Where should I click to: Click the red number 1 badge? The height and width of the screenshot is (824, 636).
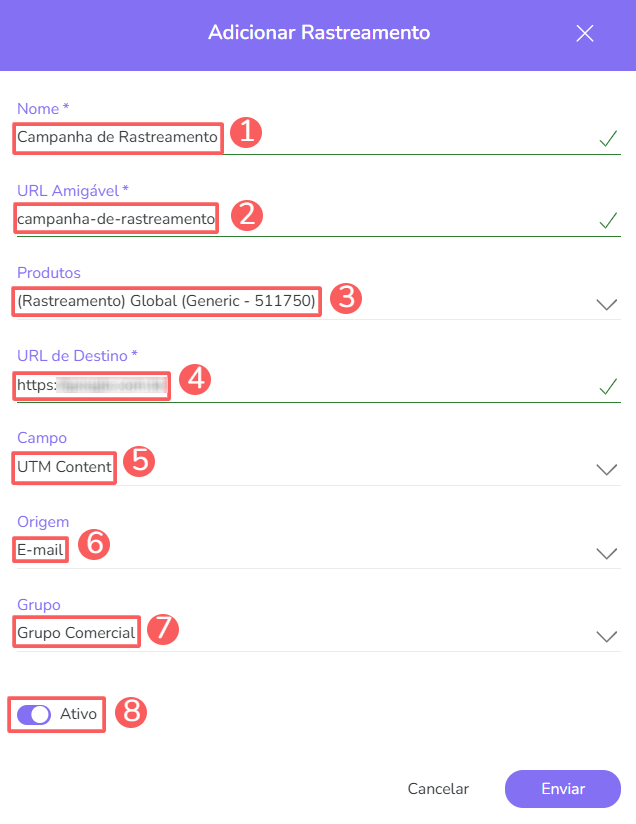(x=246, y=133)
